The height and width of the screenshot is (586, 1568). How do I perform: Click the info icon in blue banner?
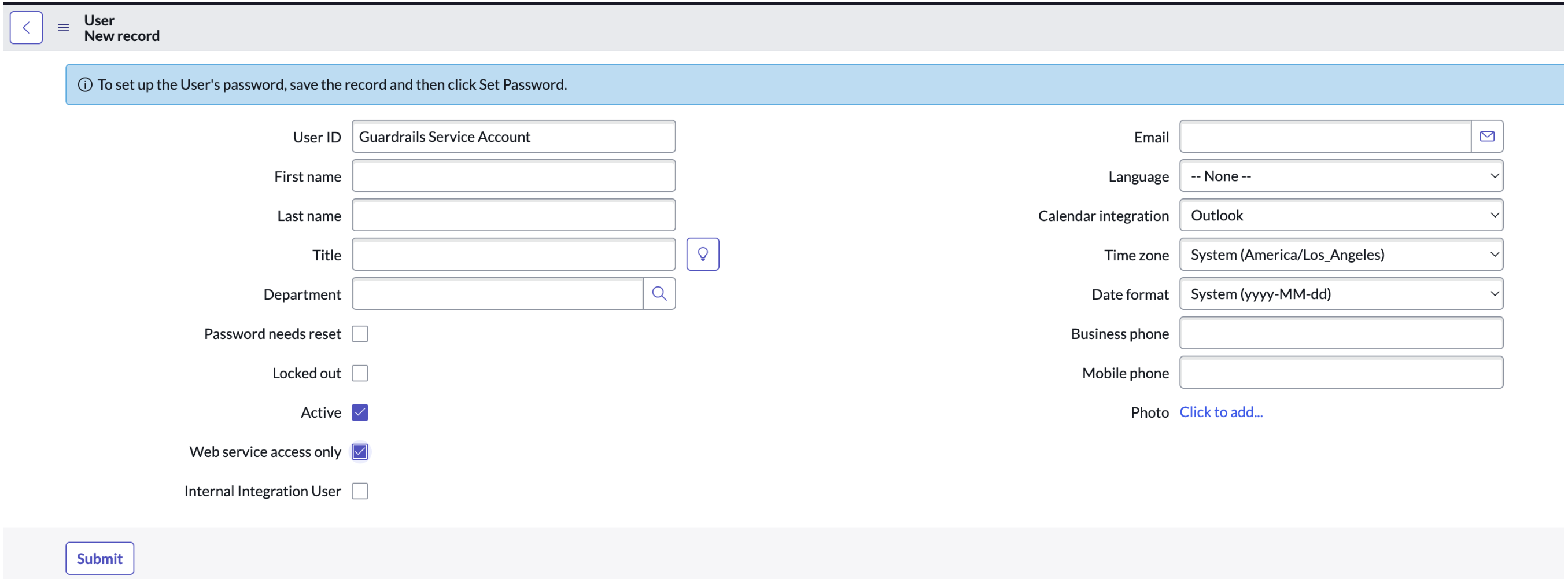click(x=85, y=84)
